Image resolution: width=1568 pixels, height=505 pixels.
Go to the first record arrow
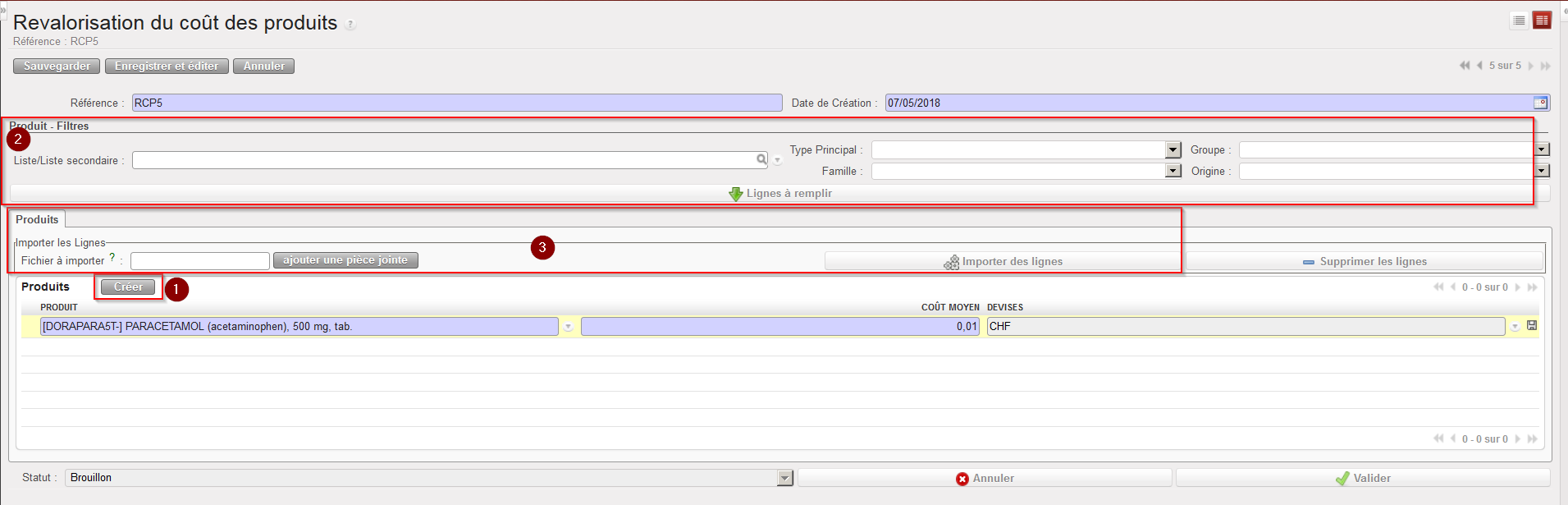point(1464,66)
